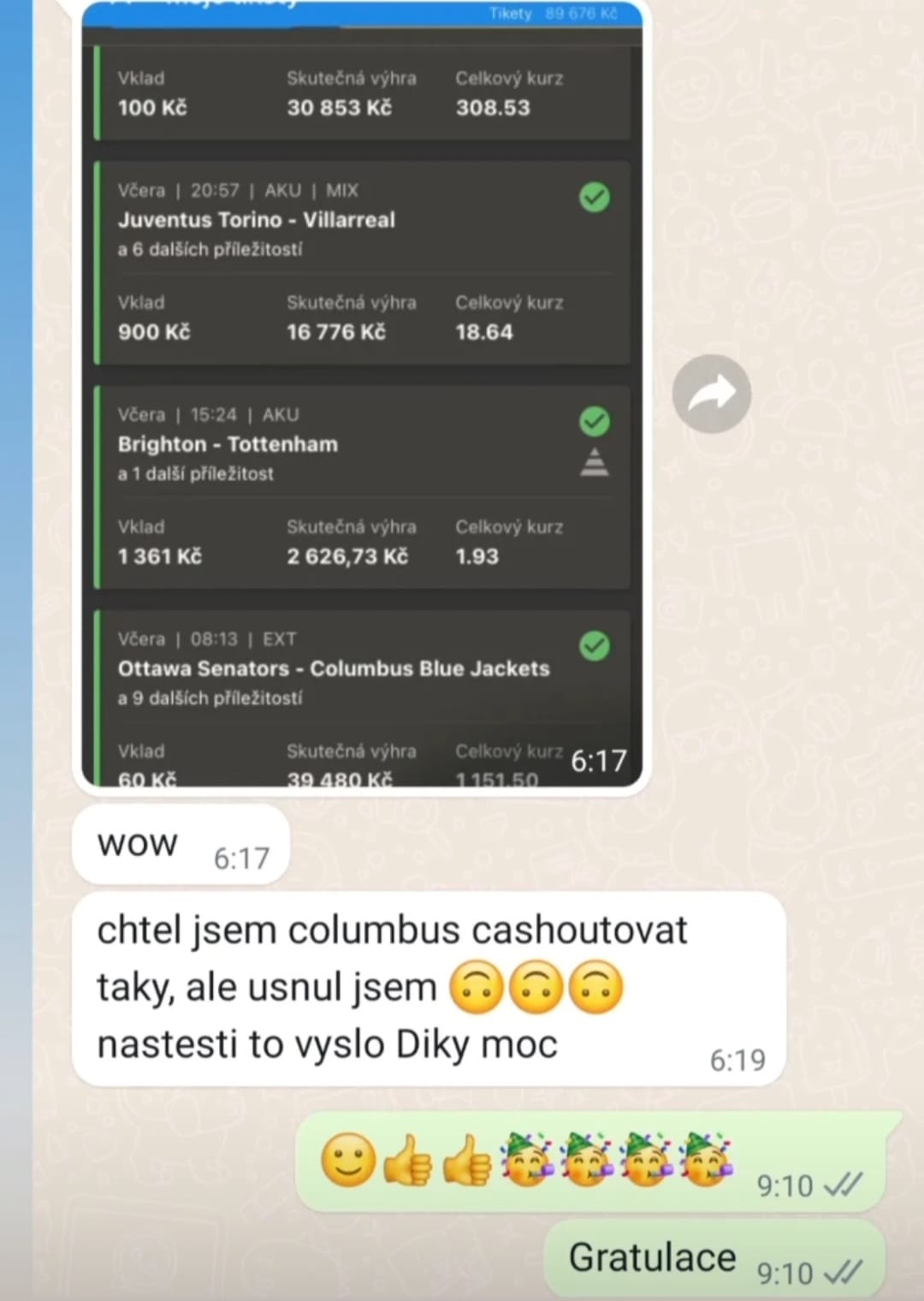Tap the party face emojis

[616, 1161]
